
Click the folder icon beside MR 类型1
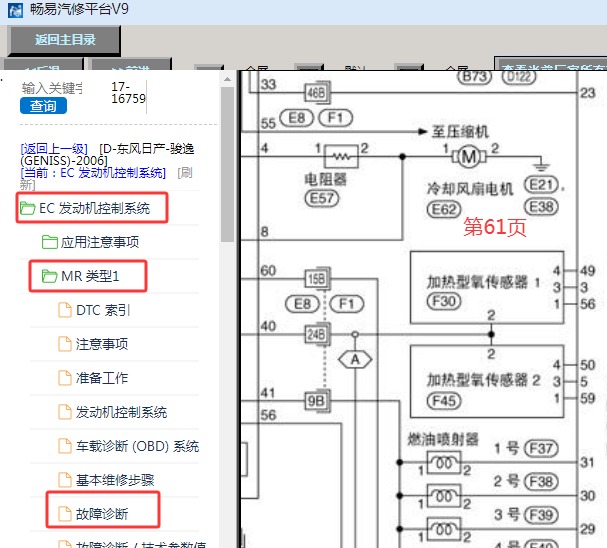(x=50, y=276)
